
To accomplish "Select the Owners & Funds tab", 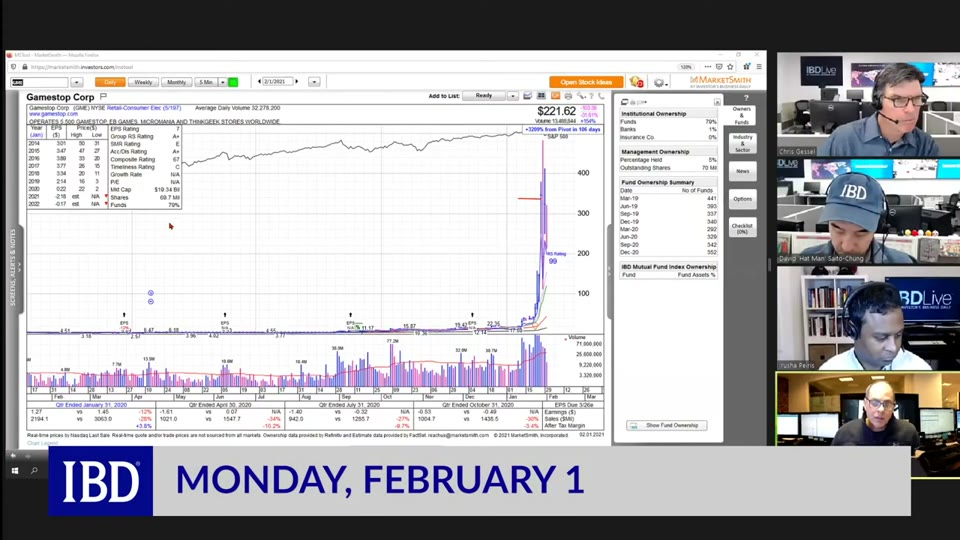I will point(742,116).
